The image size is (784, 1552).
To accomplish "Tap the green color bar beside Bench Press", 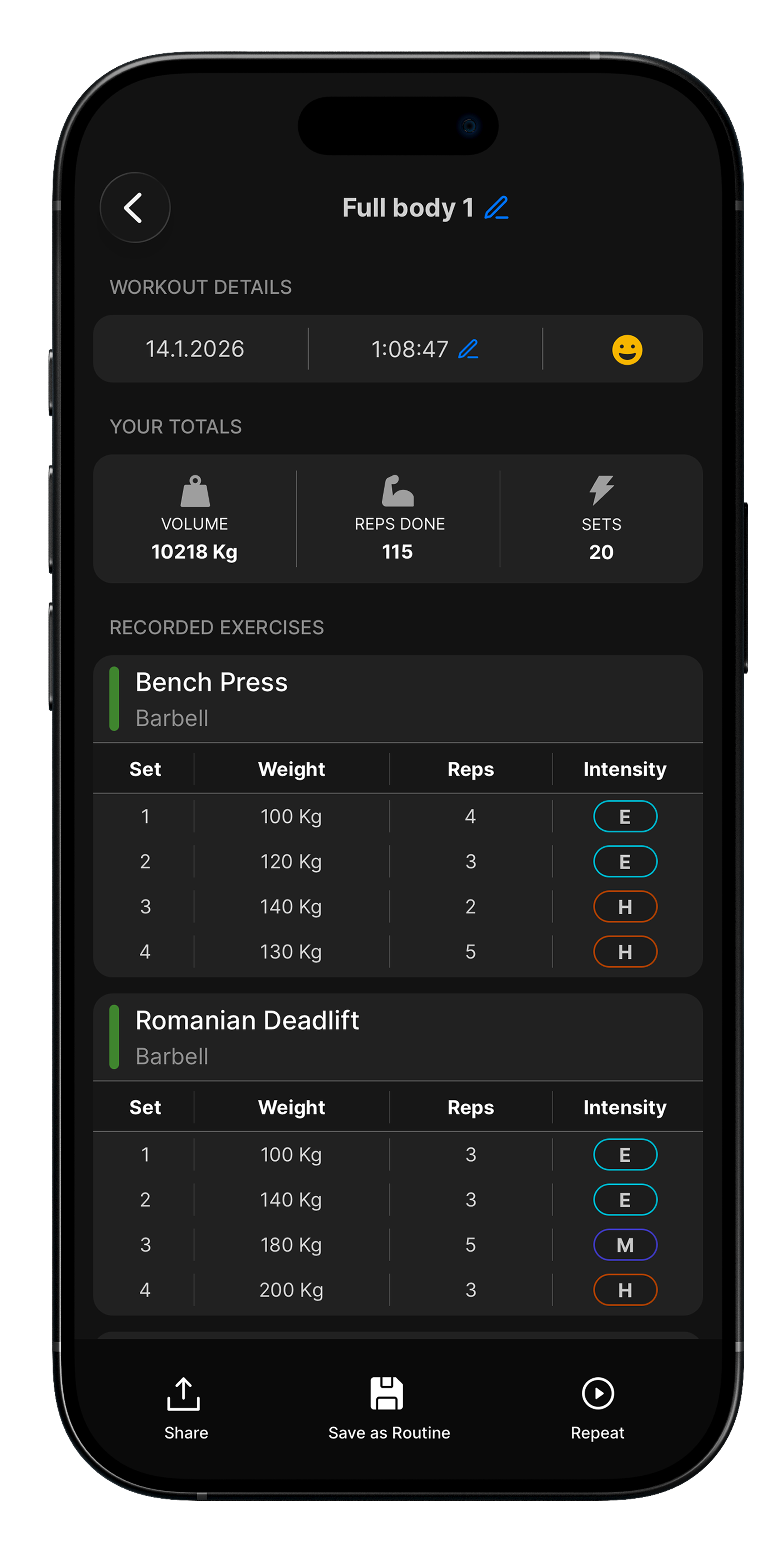I will click(x=114, y=699).
